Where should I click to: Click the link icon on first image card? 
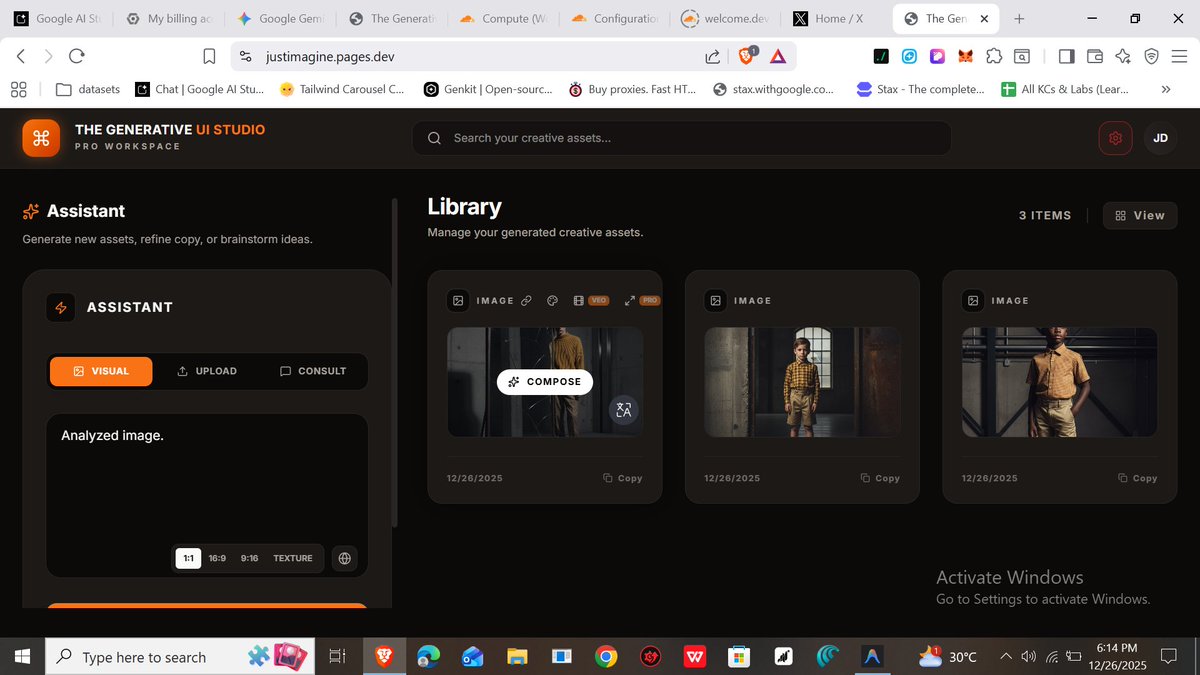click(x=526, y=300)
